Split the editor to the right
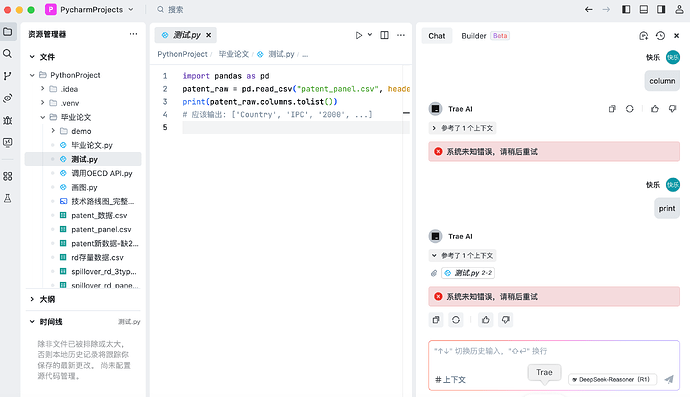The height and width of the screenshot is (397, 690). [384, 35]
